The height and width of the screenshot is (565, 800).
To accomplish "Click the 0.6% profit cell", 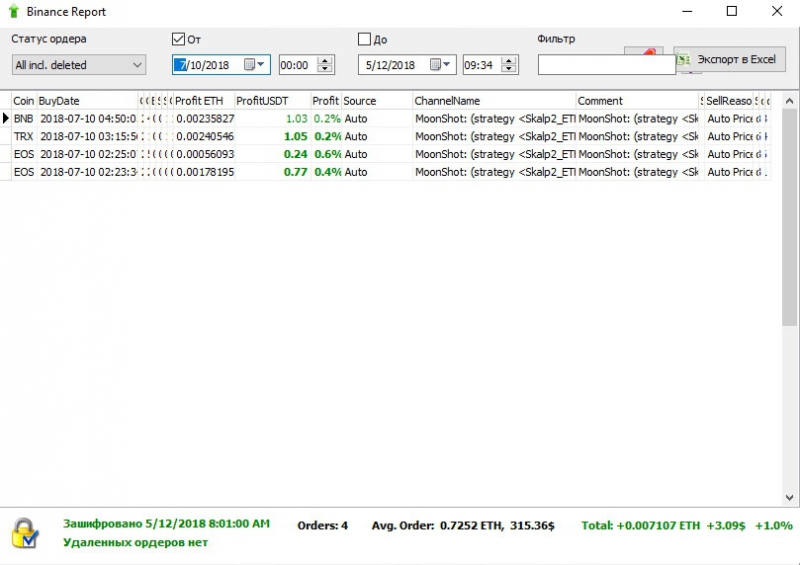I will (327, 154).
